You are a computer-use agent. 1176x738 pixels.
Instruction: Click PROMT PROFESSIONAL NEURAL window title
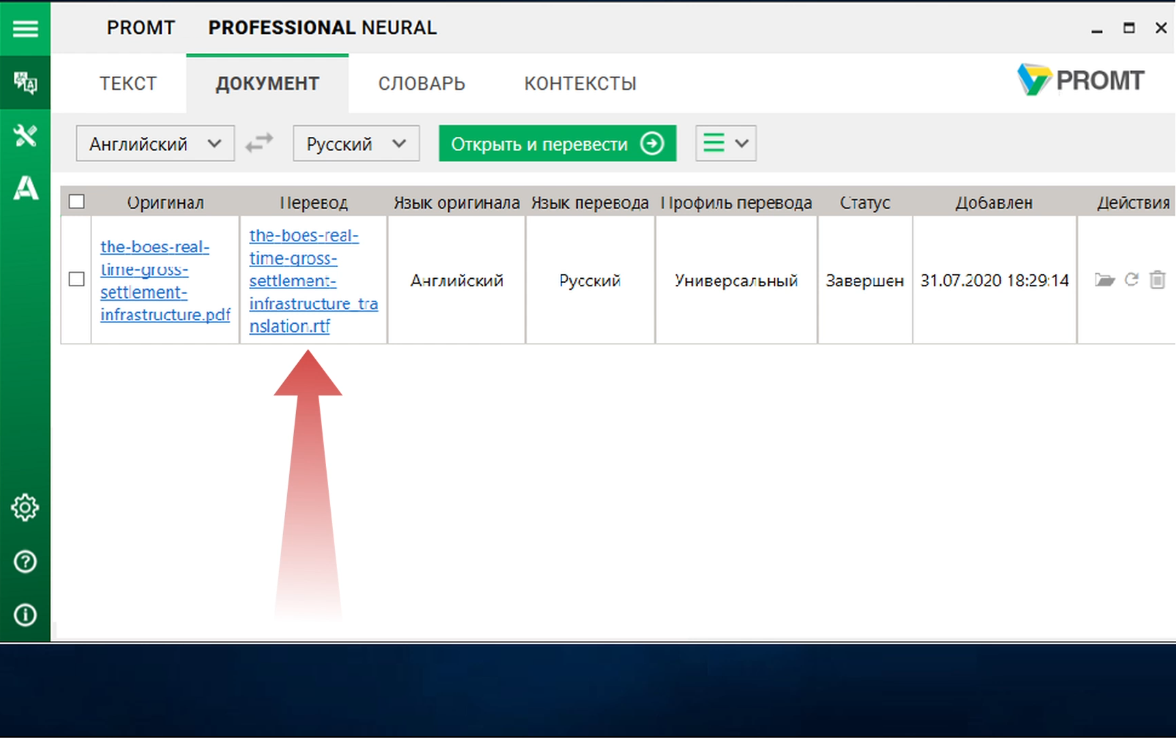(x=271, y=28)
